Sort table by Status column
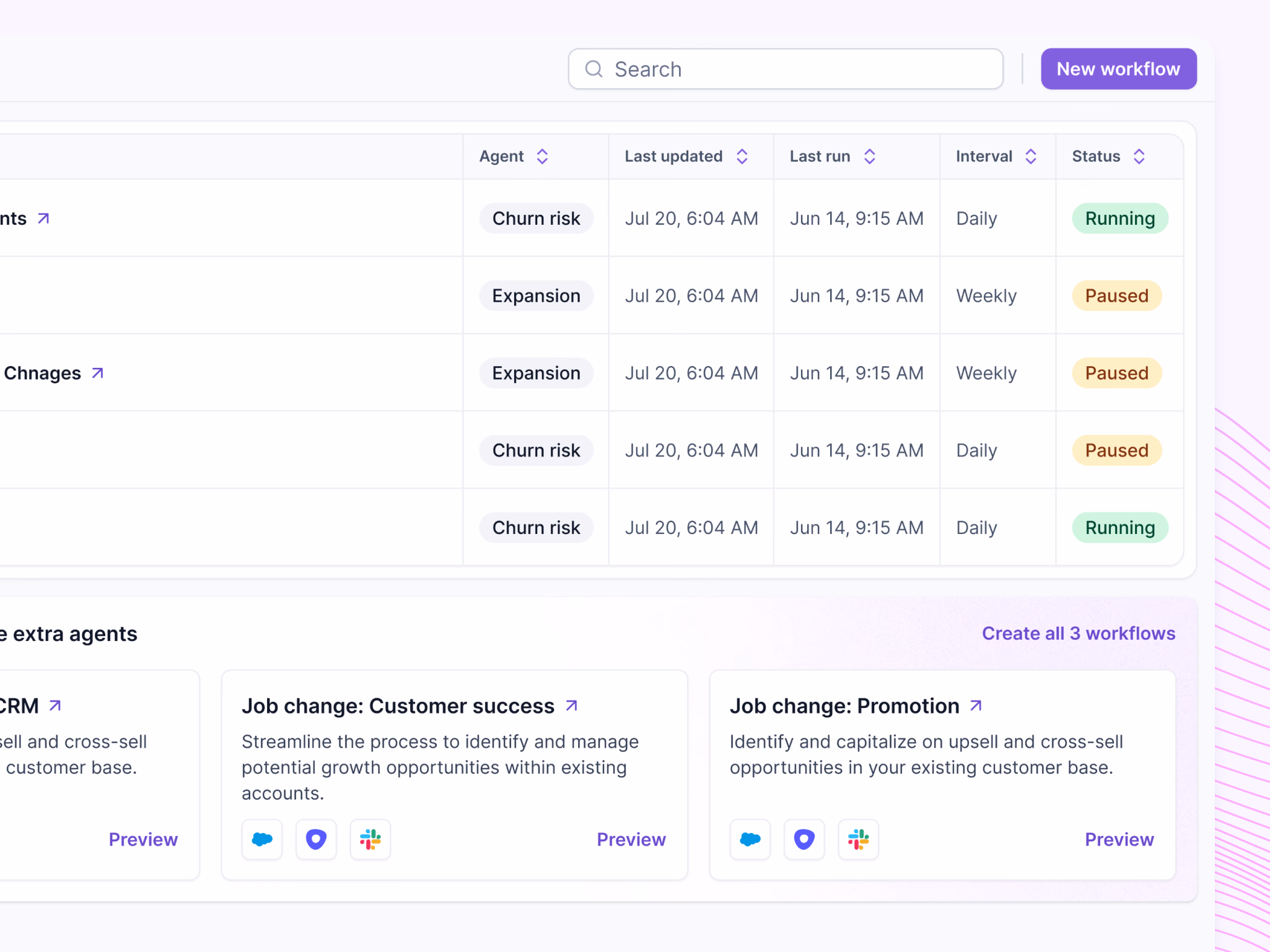The width and height of the screenshot is (1270, 952). (1139, 156)
